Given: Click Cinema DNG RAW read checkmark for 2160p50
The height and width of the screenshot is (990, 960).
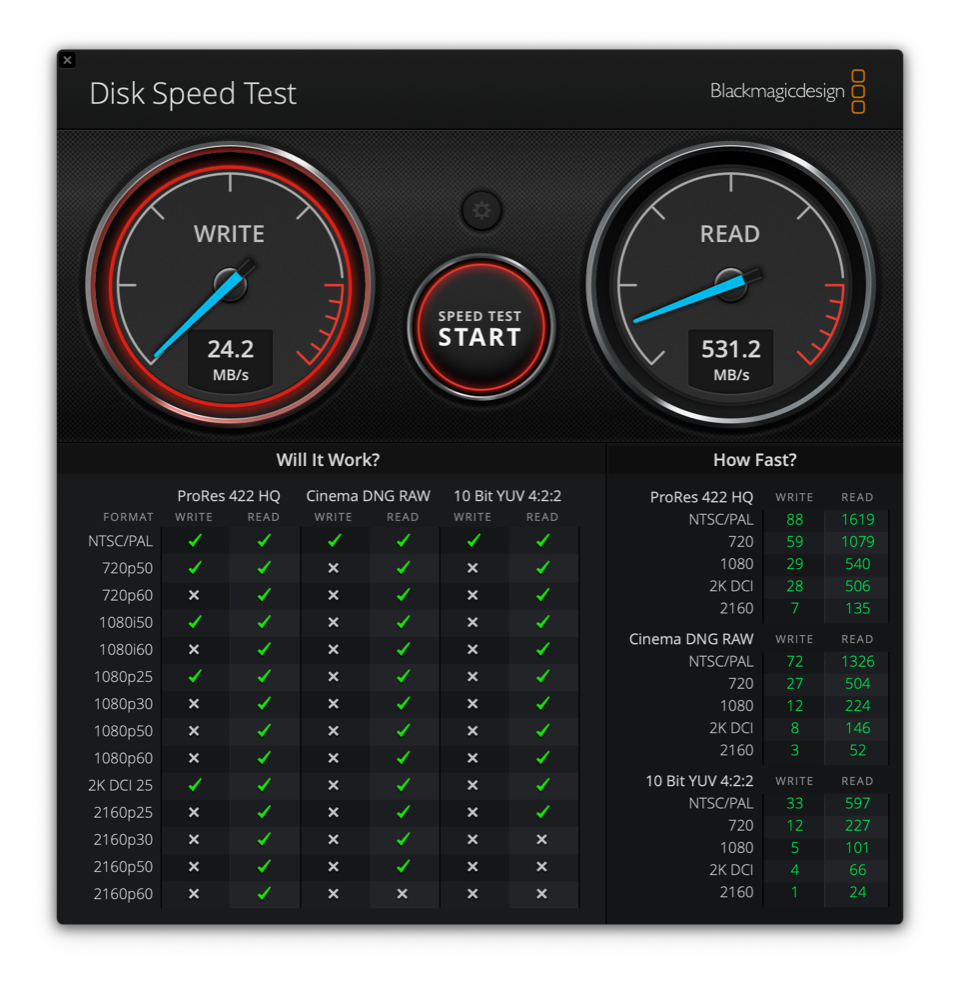Looking at the screenshot, I should (x=403, y=866).
